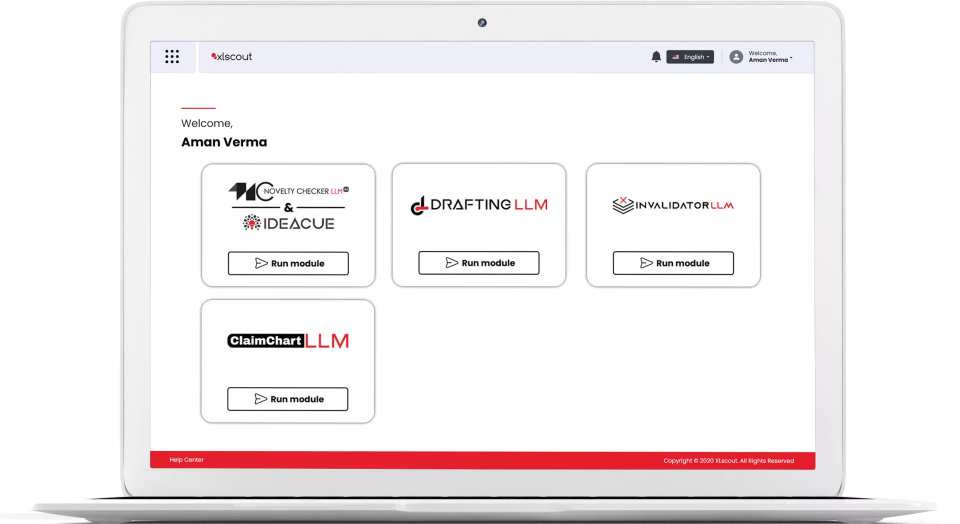The image size is (960, 524).
Task: Click the ClaimChart LLM logo
Action: (x=288, y=341)
